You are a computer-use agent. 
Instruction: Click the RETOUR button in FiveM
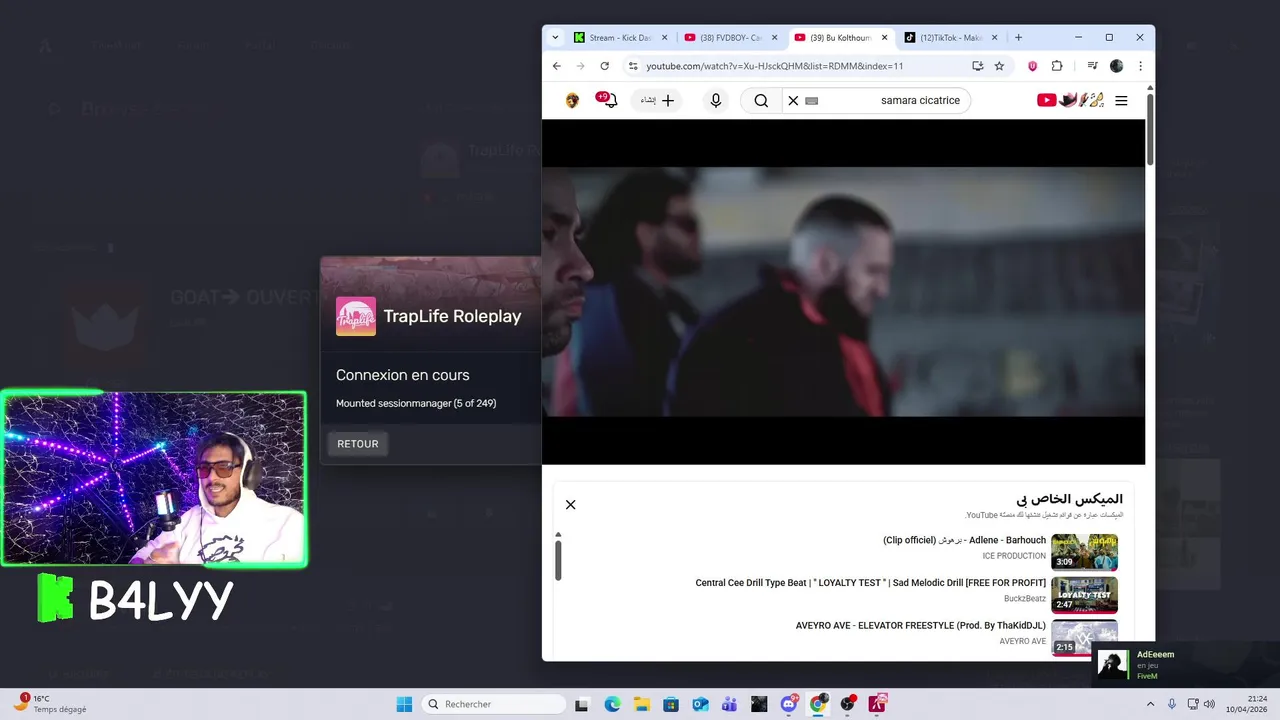point(358,444)
